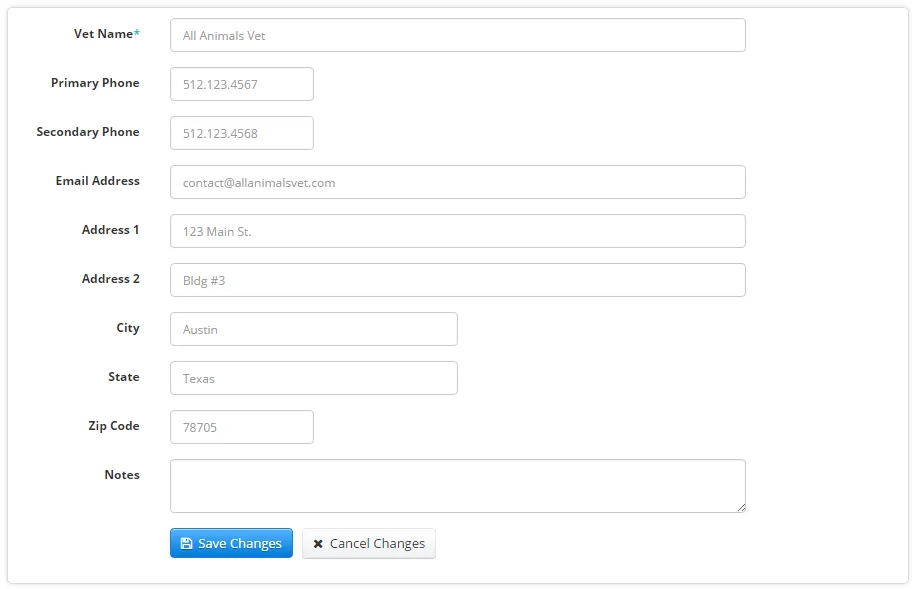The image size is (915, 589).
Task: Focus the State input field
Action: coord(314,378)
